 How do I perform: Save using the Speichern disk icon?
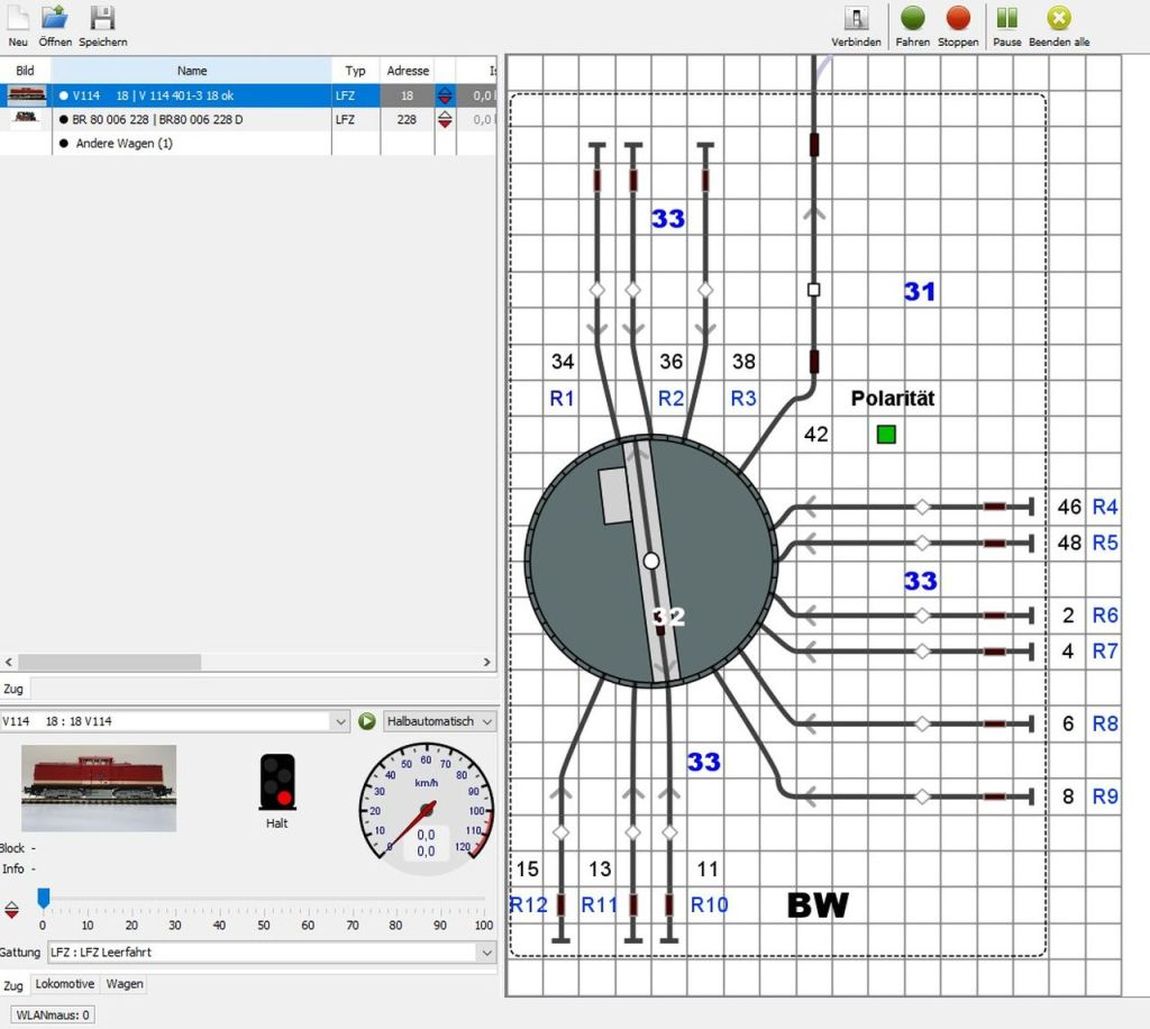pos(102,18)
